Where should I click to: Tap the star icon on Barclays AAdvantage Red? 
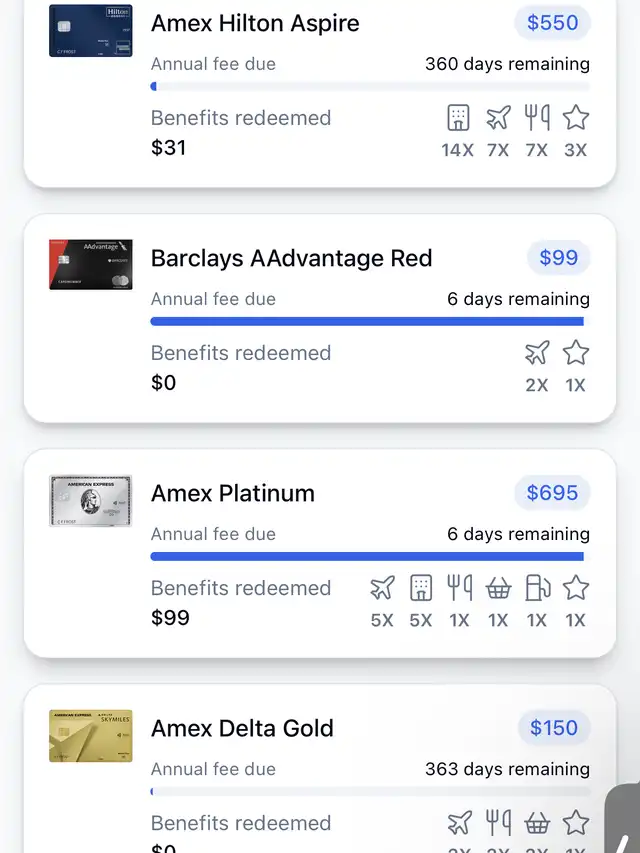point(575,353)
